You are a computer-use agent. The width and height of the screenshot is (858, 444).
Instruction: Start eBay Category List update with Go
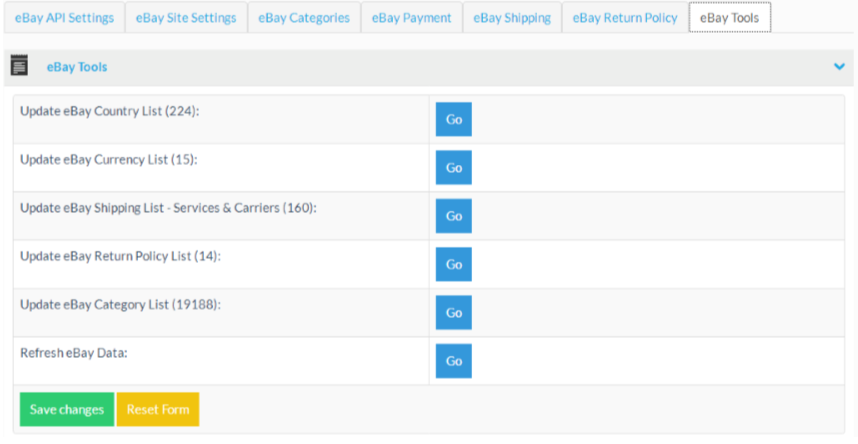point(453,313)
